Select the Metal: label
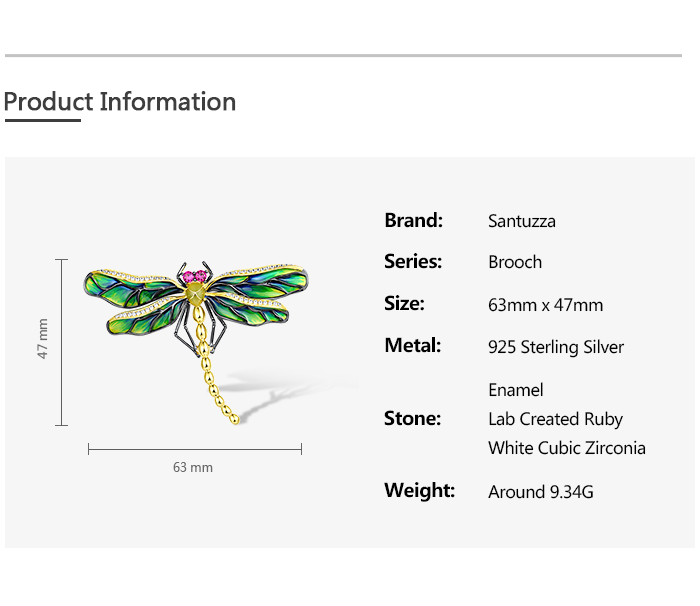700x606 pixels. coord(412,346)
